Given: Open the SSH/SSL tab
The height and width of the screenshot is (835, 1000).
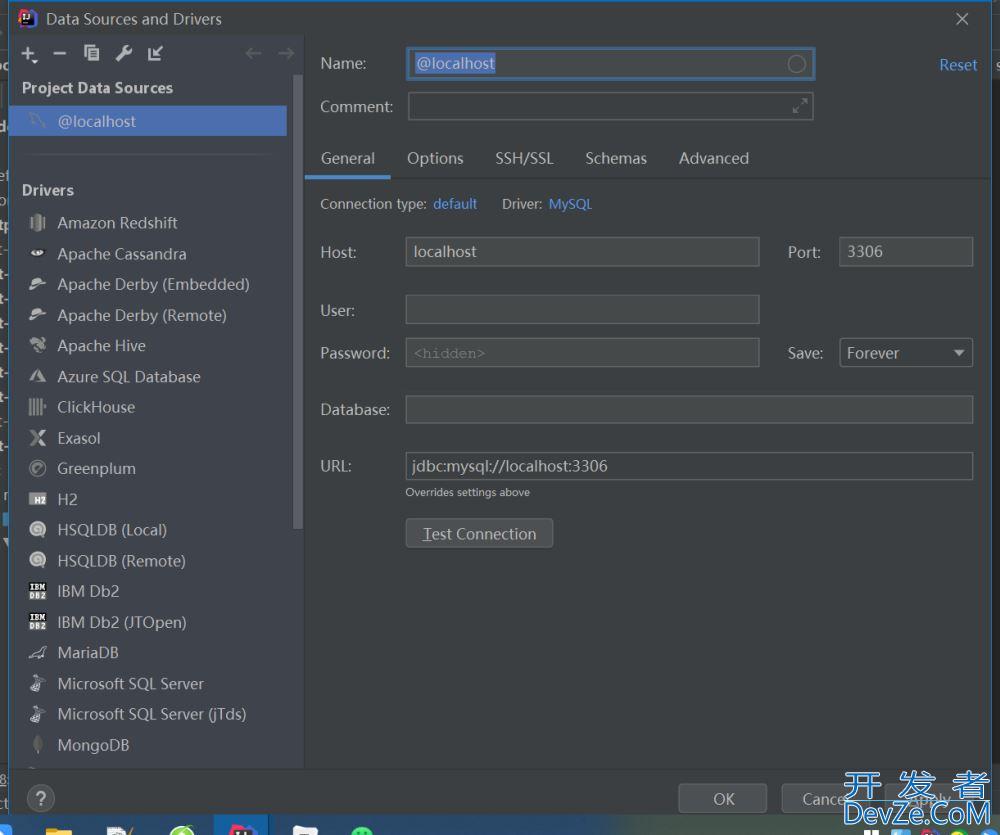Looking at the screenshot, I should pyautogui.click(x=524, y=158).
